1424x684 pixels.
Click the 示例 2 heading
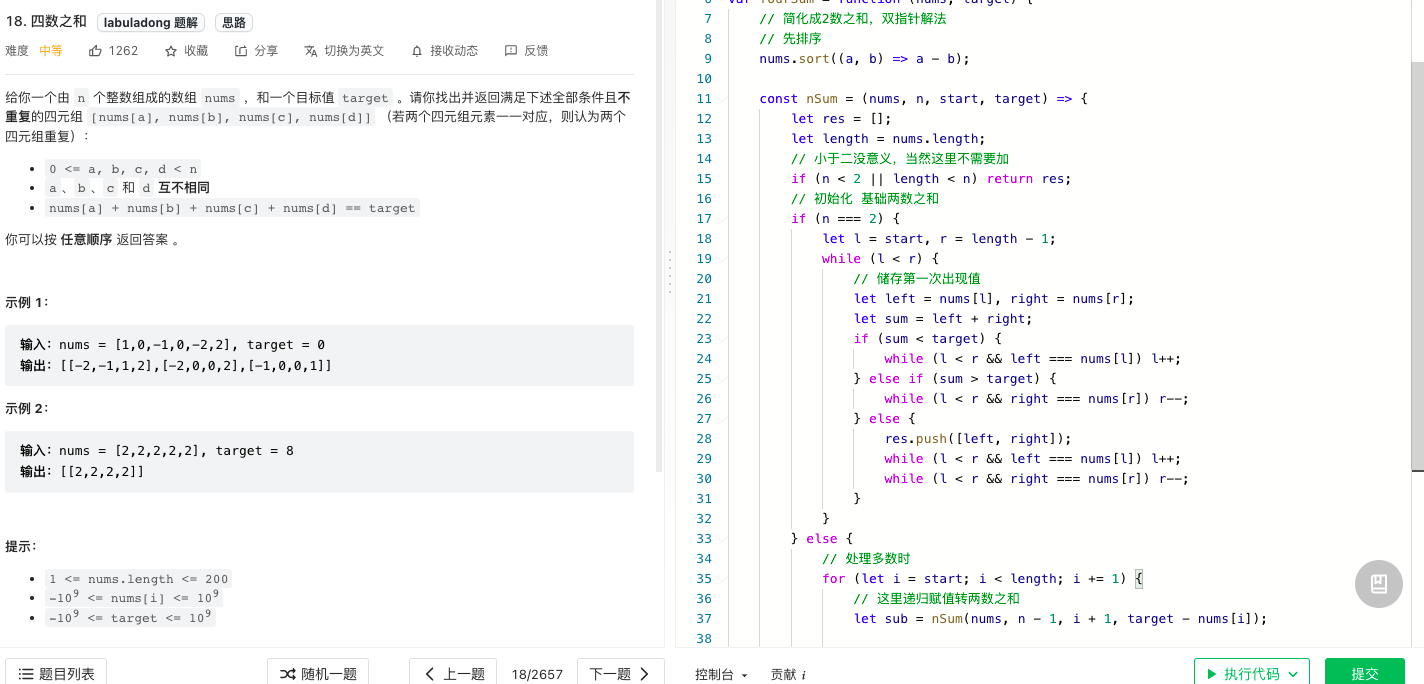click(x=27, y=408)
